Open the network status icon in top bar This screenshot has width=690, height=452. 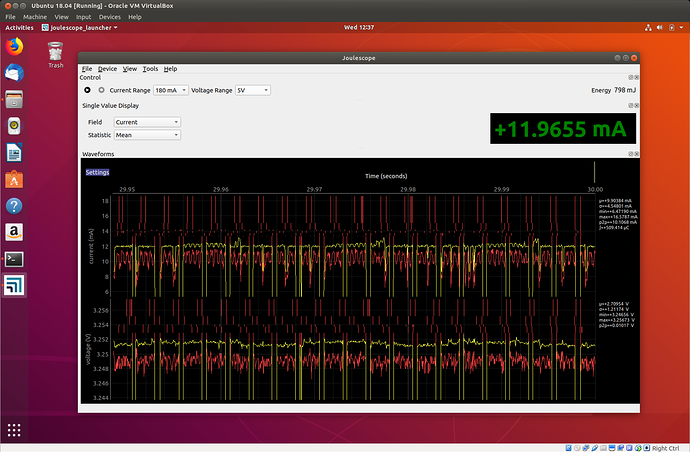[x=648, y=27]
